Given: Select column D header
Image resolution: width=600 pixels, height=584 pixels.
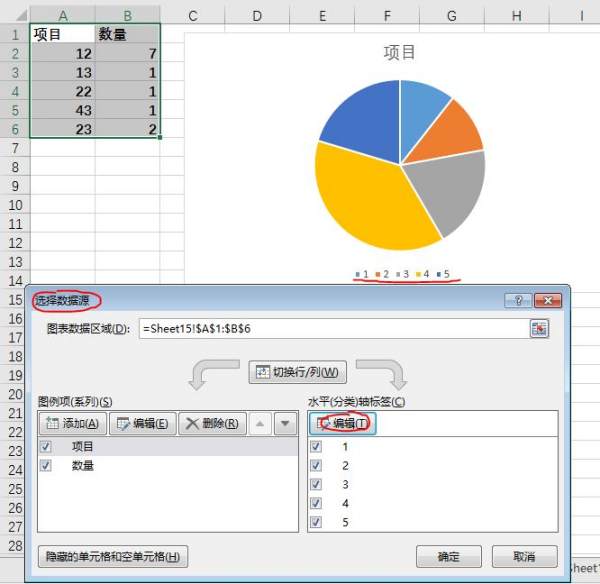Looking at the screenshot, I should [x=257, y=15].
